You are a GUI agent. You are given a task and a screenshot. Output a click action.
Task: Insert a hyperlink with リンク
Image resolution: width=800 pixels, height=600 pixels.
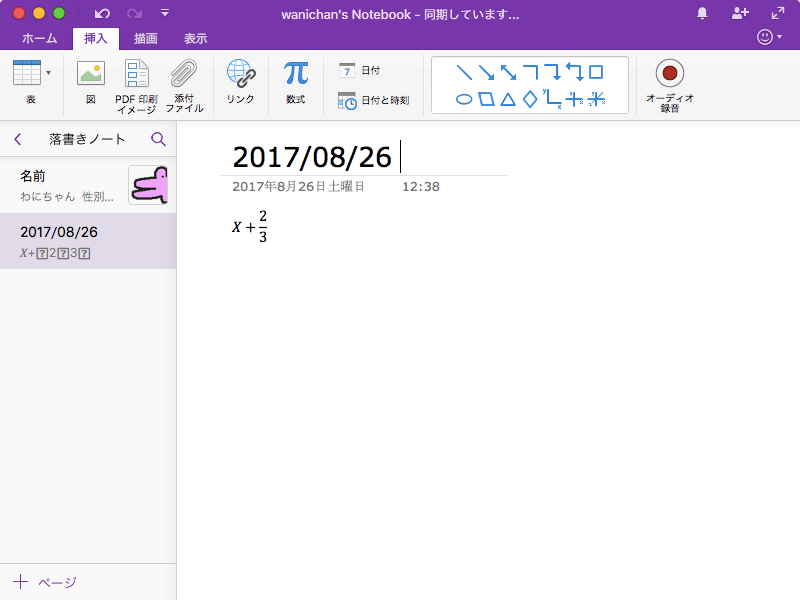click(x=240, y=82)
